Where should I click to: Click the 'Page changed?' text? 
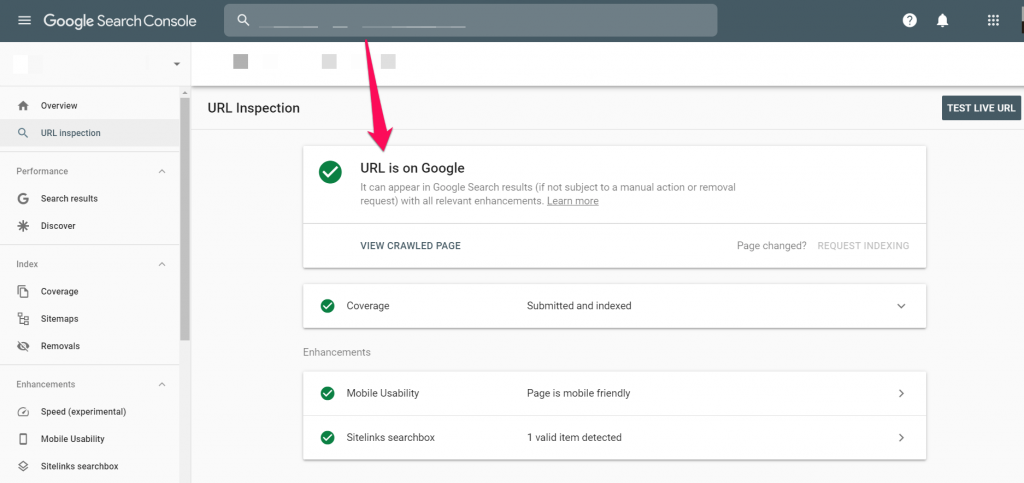pos(771,246)
